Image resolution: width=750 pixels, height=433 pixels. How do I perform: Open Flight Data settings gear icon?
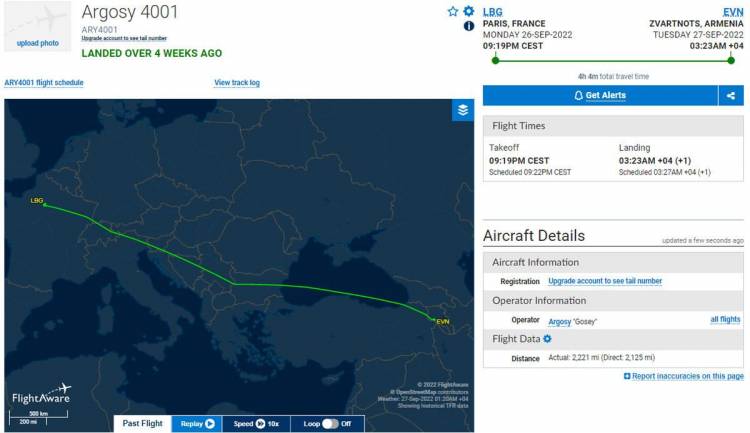[x=547, y=339]
